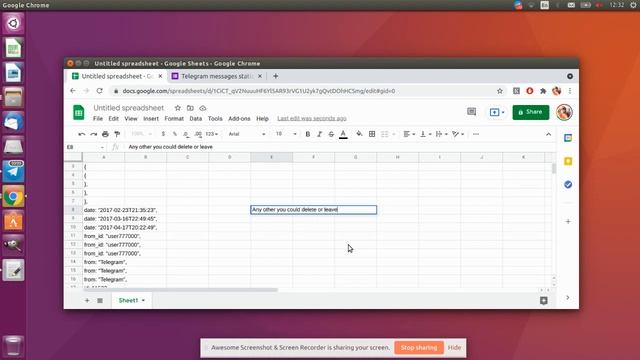
Task: Open Keep in the side panel
Action: [568, 161]
